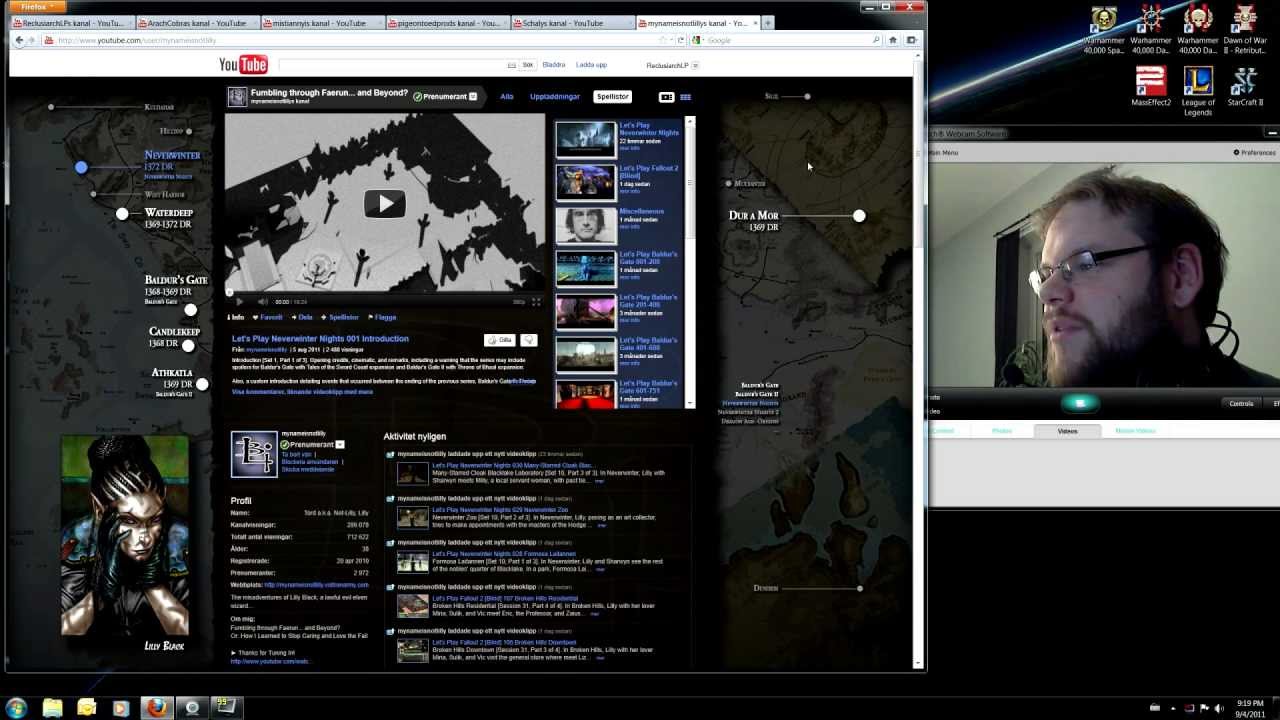
Task: Mute the video player volume icon
Action: click(x=263, y=301)
